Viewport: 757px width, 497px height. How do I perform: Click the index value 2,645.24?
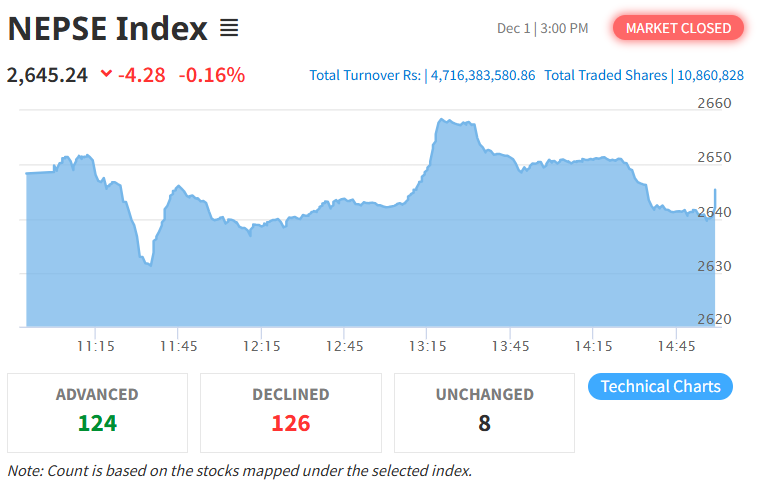(48, 75)
